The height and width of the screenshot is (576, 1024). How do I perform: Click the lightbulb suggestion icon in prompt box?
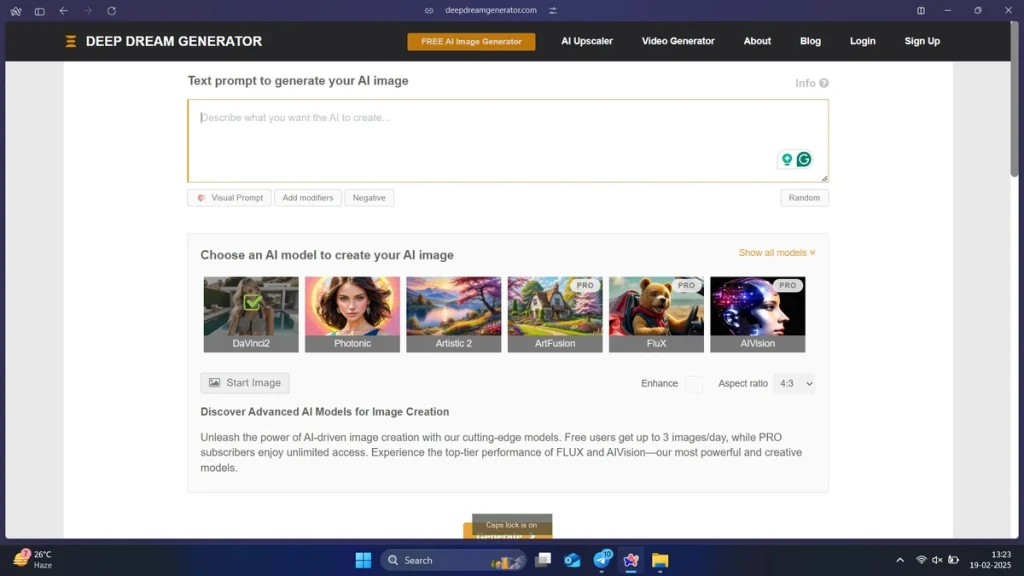coord(787,159)
